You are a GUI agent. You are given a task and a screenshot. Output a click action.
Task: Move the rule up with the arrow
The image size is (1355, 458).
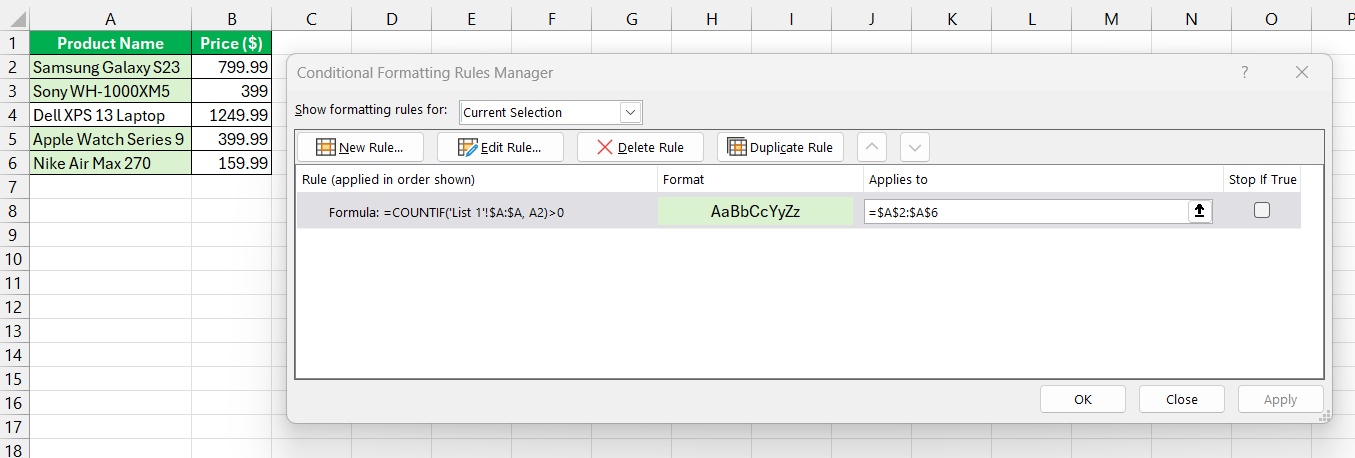[873, 147]
